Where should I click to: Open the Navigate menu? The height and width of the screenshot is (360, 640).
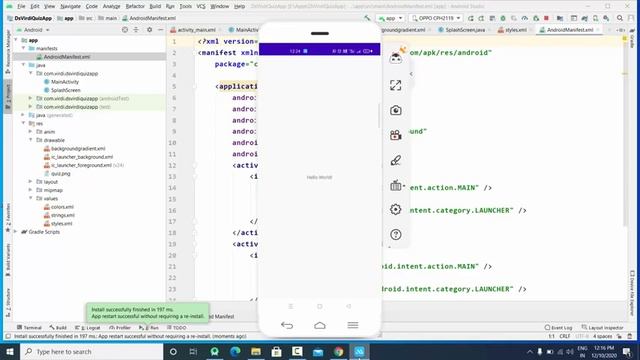[x=70, y=6]
